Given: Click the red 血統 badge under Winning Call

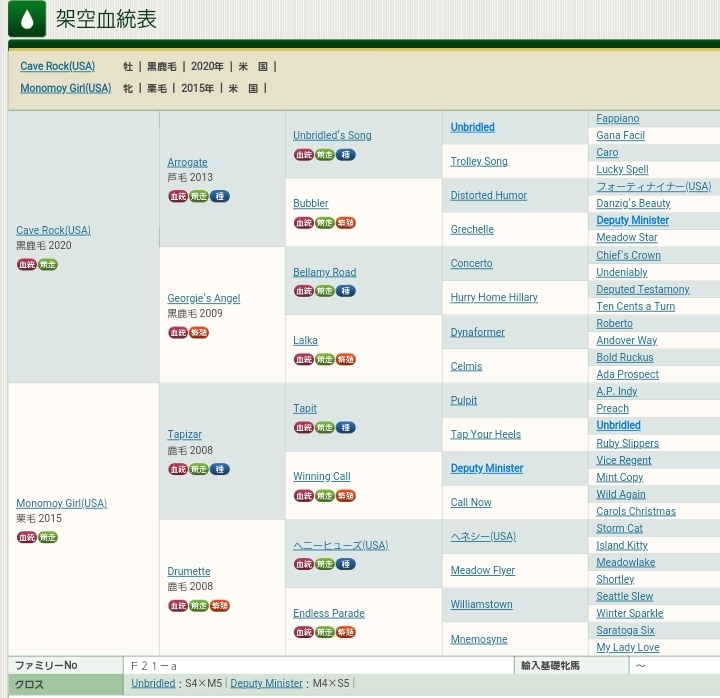Looking at the screenshot, I should [303, 496].
